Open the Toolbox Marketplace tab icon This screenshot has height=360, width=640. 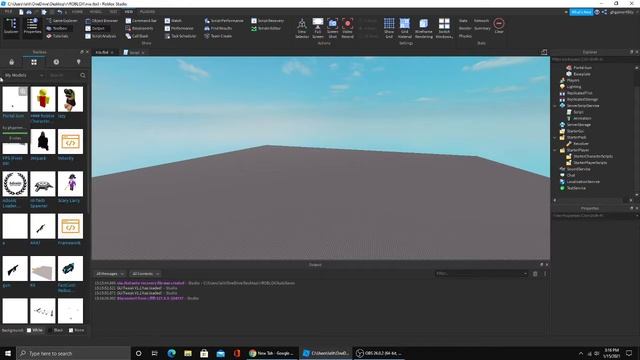click(x=11, y=62)
